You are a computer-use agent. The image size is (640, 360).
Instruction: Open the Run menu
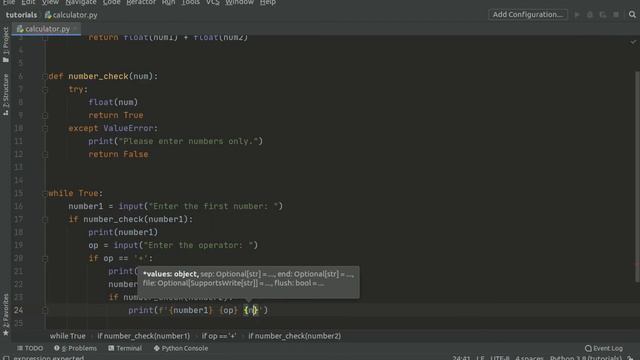[168, 2]
